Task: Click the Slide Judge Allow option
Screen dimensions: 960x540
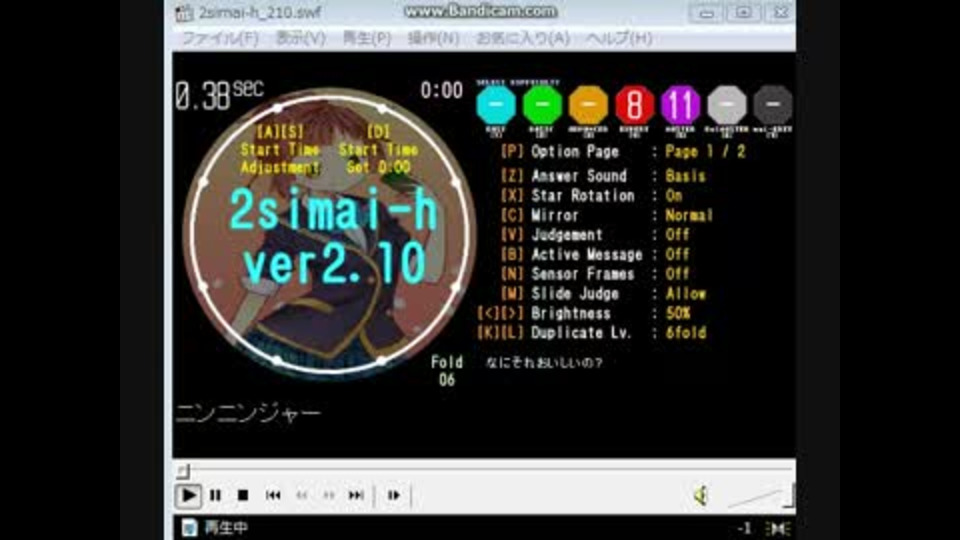Action: coord(603,294)
